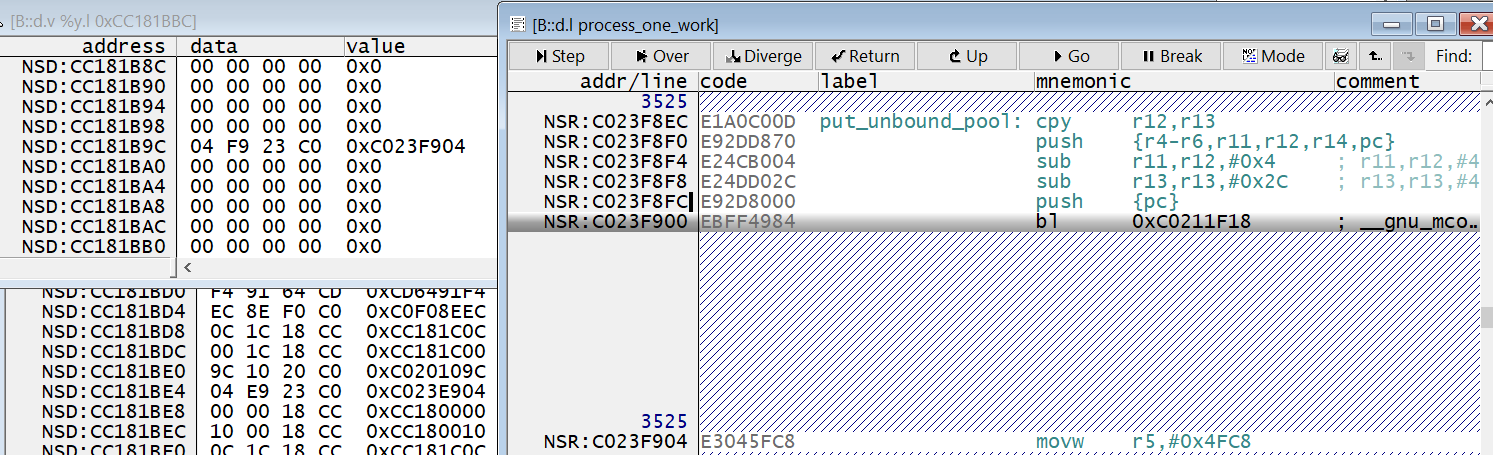Viewport: 1493px width, 455px height.
Task: Click value 0xCC181C00 in the lower window
Action: coord(425,351)
